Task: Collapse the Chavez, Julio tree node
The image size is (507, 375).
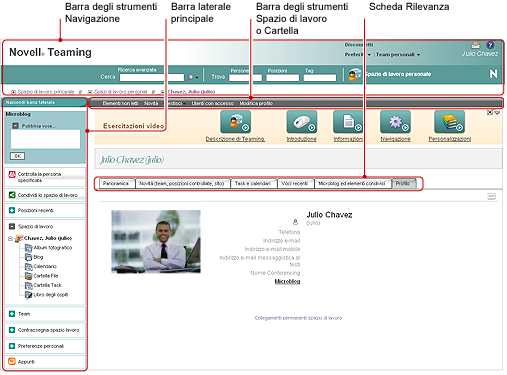Action: click(10, 238)
